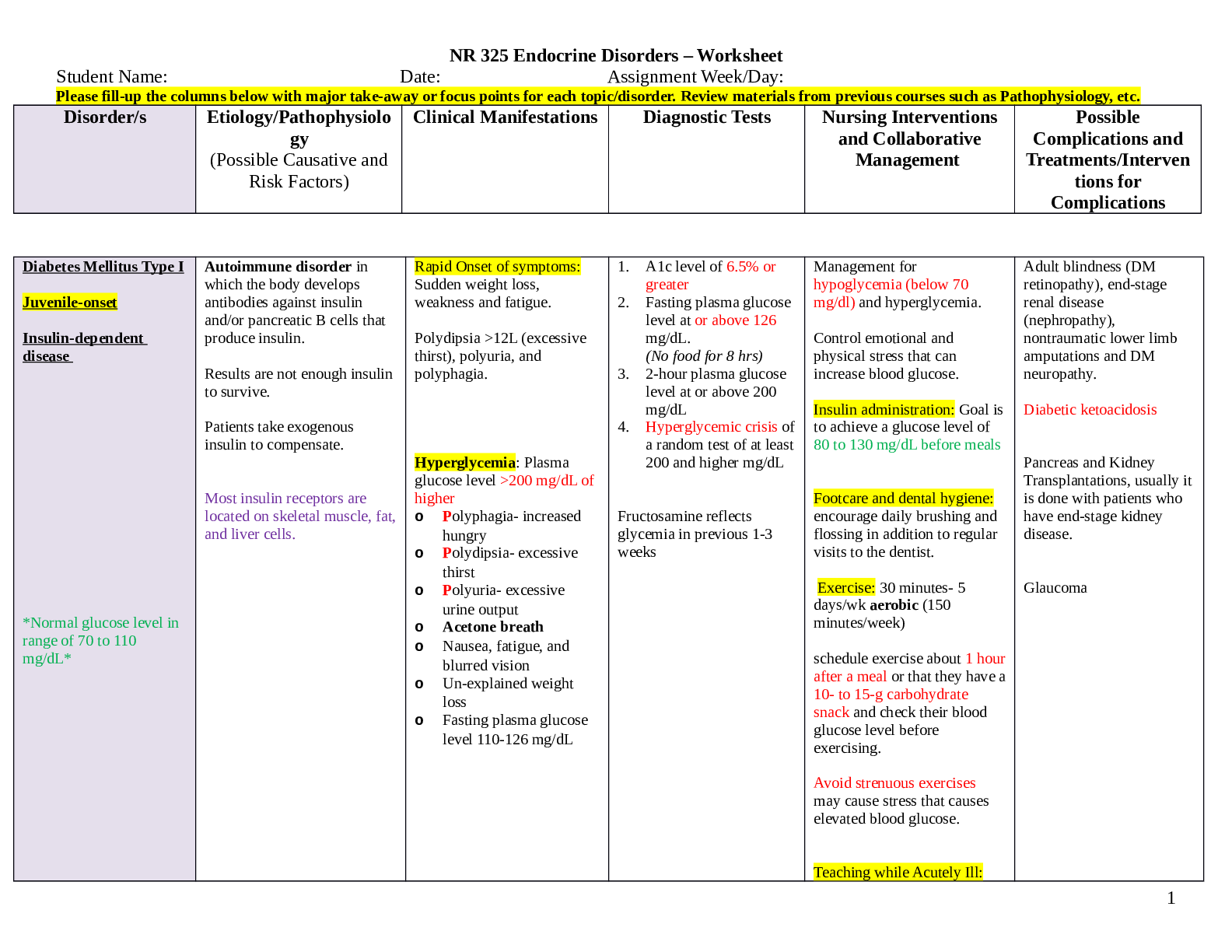Click highlighted 'Footcare and dental hygiene:' text
This screenshot has height=952, width=1232.
coord(903,499)
